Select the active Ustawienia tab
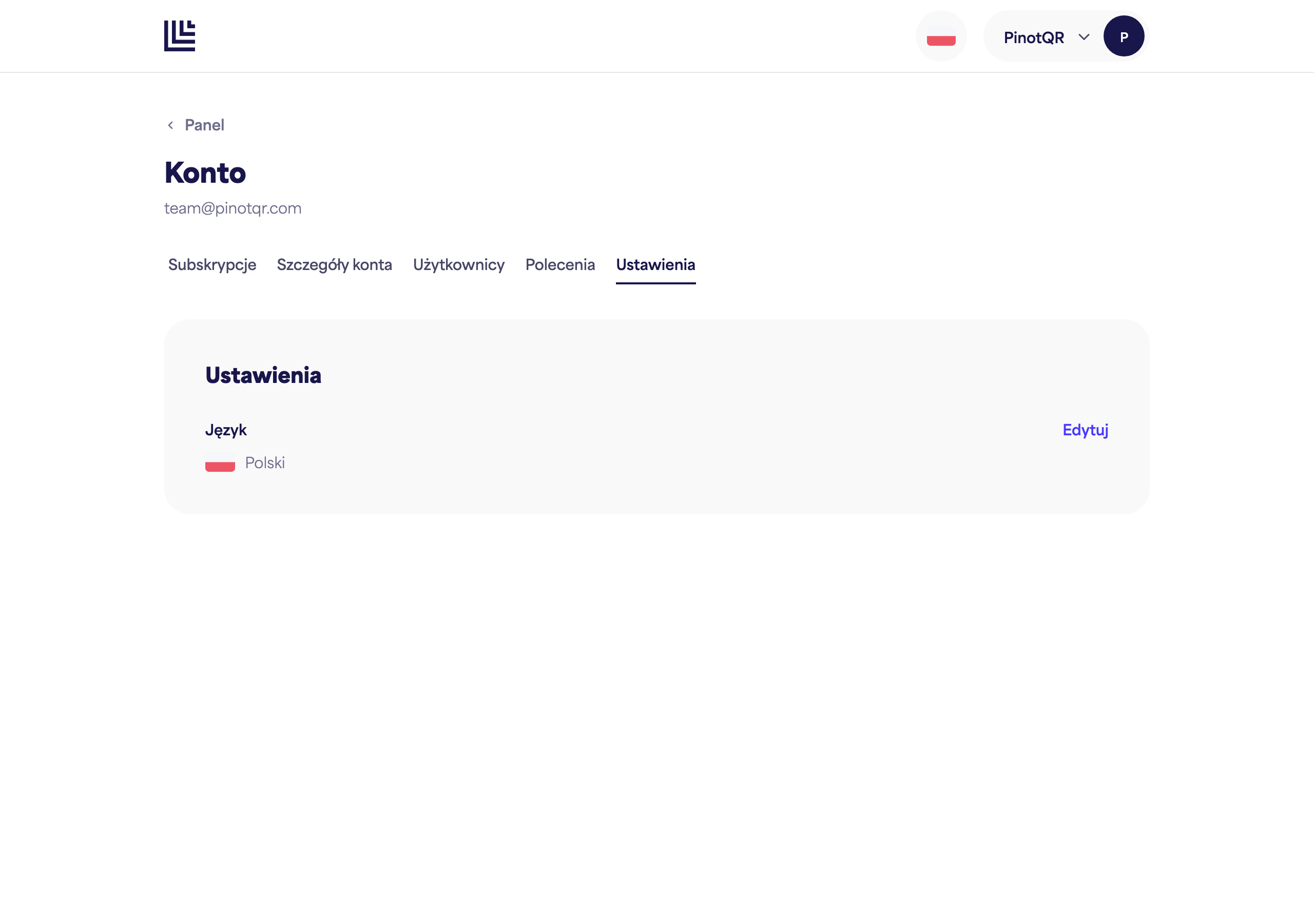 click(655, 264)
